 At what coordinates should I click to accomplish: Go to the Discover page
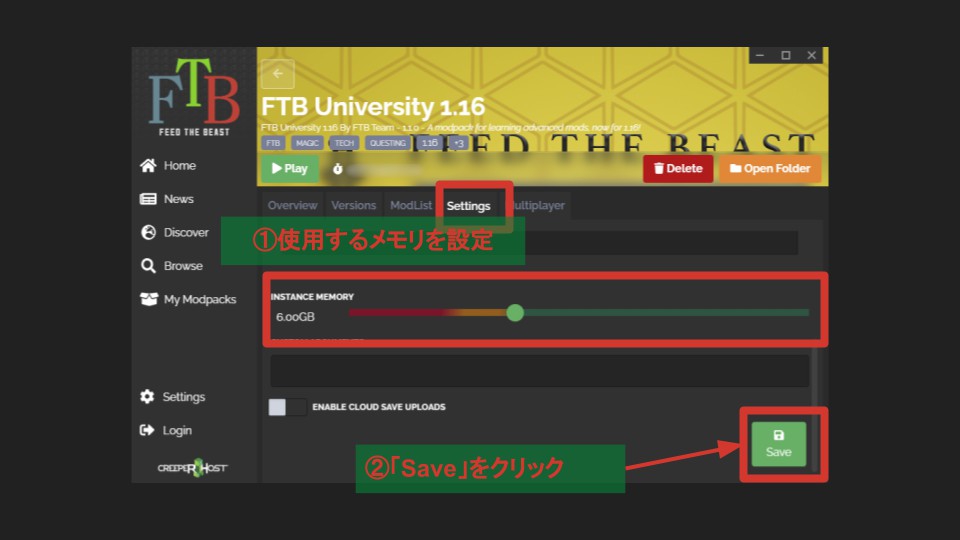click(x=174, y=233)
